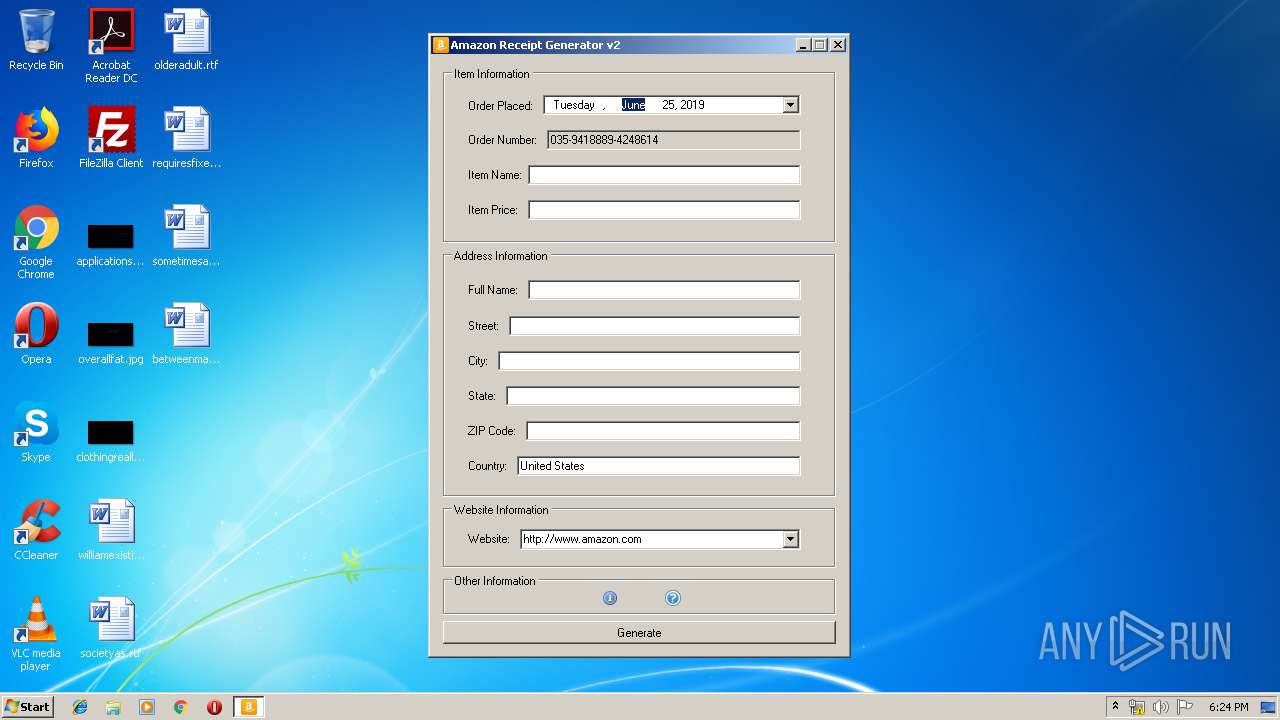Select the CCleaner desktop shortcut
1280x720 pixels.
(x=36, y=530)
